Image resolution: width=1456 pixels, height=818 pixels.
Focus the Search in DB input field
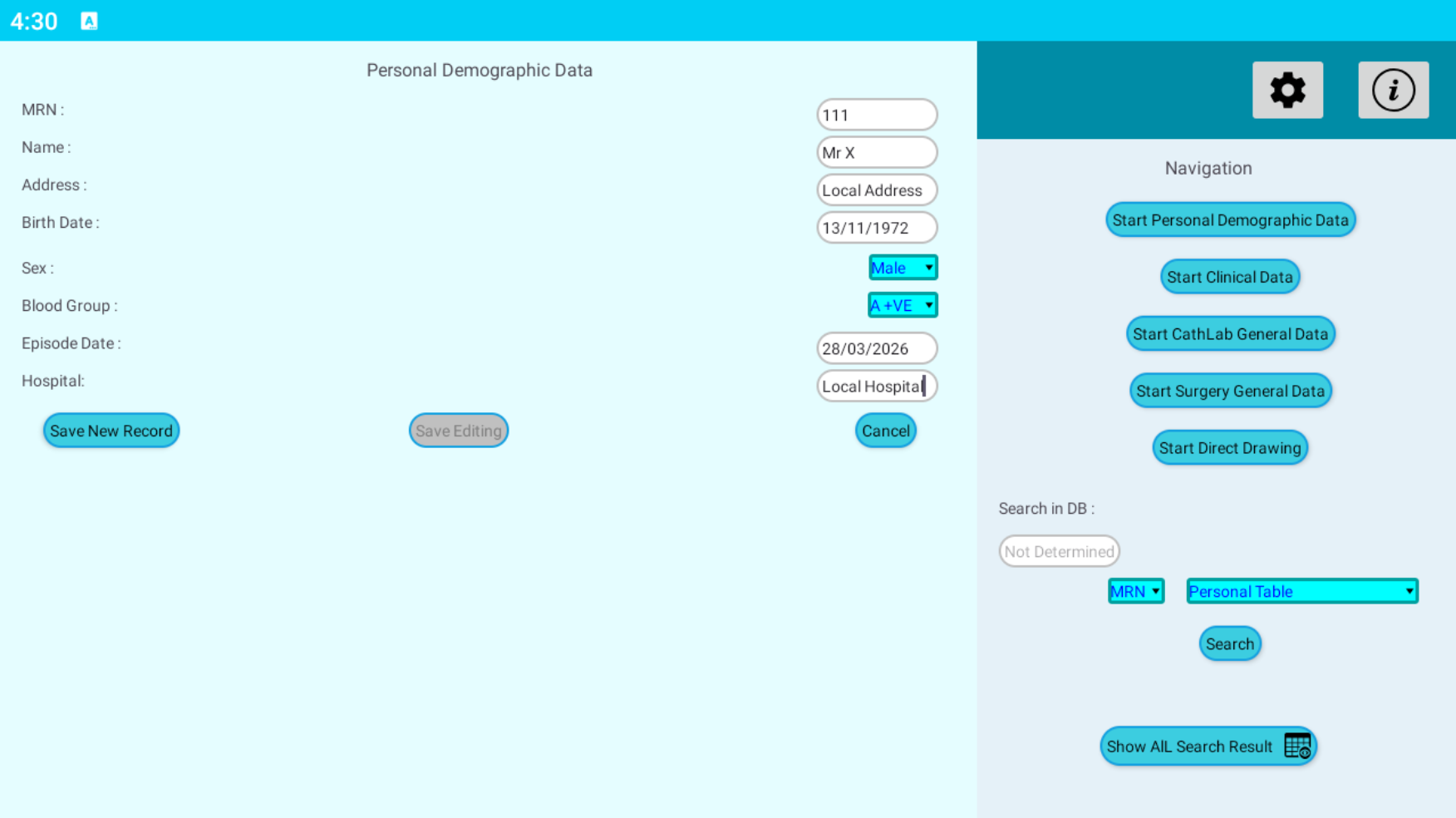pyautogui.click(x=1059, y=551)
